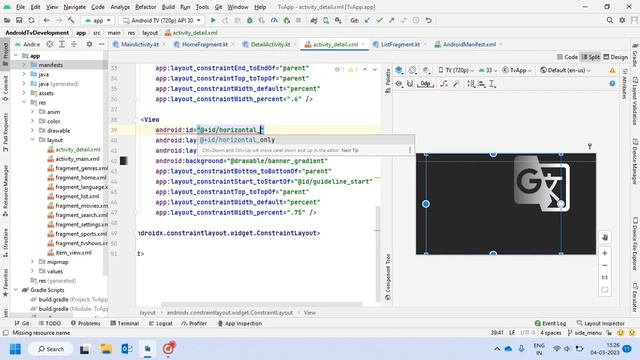Switch to MainActivity.kt tab
Image resolution: width=640 pixels, height=360 pixels.
(x=139, y=44)
